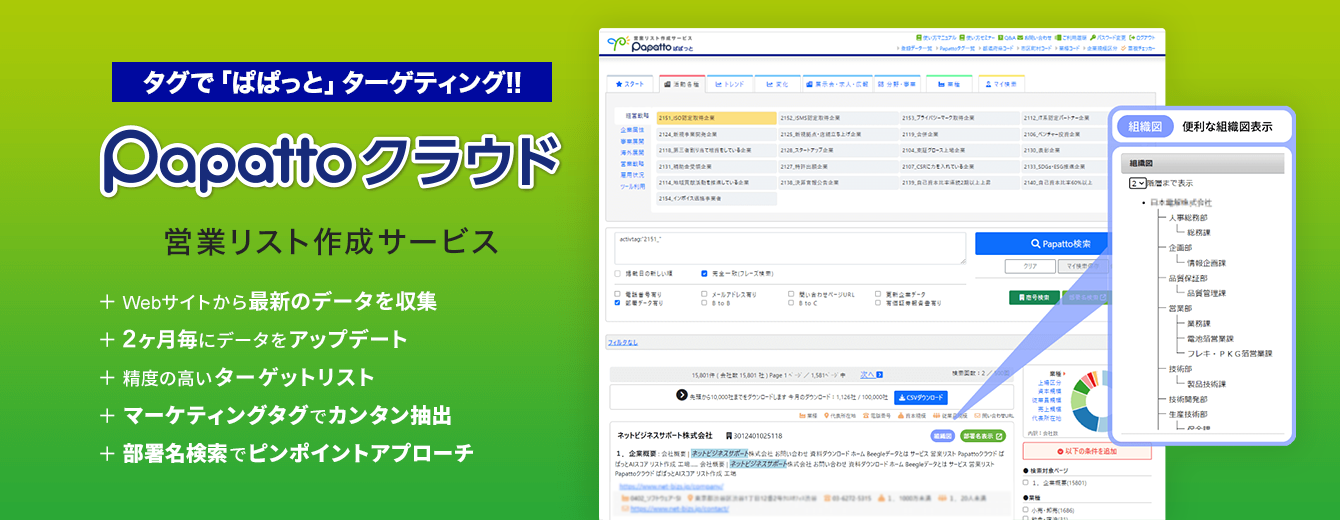The image size is (1340, 520).
Task: Uncheck 完全一致(フレーズ検索)
Action: [x=704, y=273]
